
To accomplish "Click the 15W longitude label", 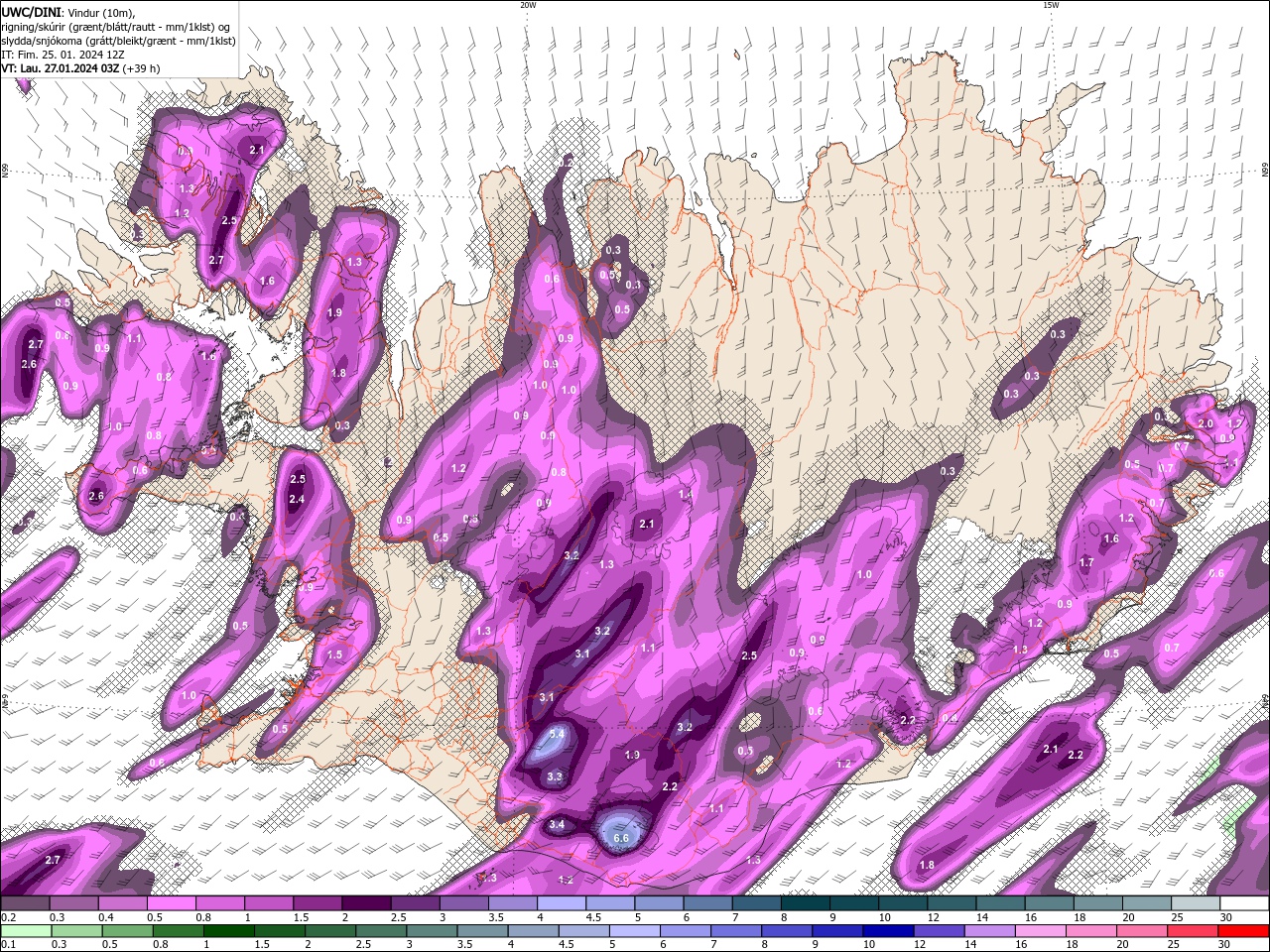I will [x=1051, y=5].
